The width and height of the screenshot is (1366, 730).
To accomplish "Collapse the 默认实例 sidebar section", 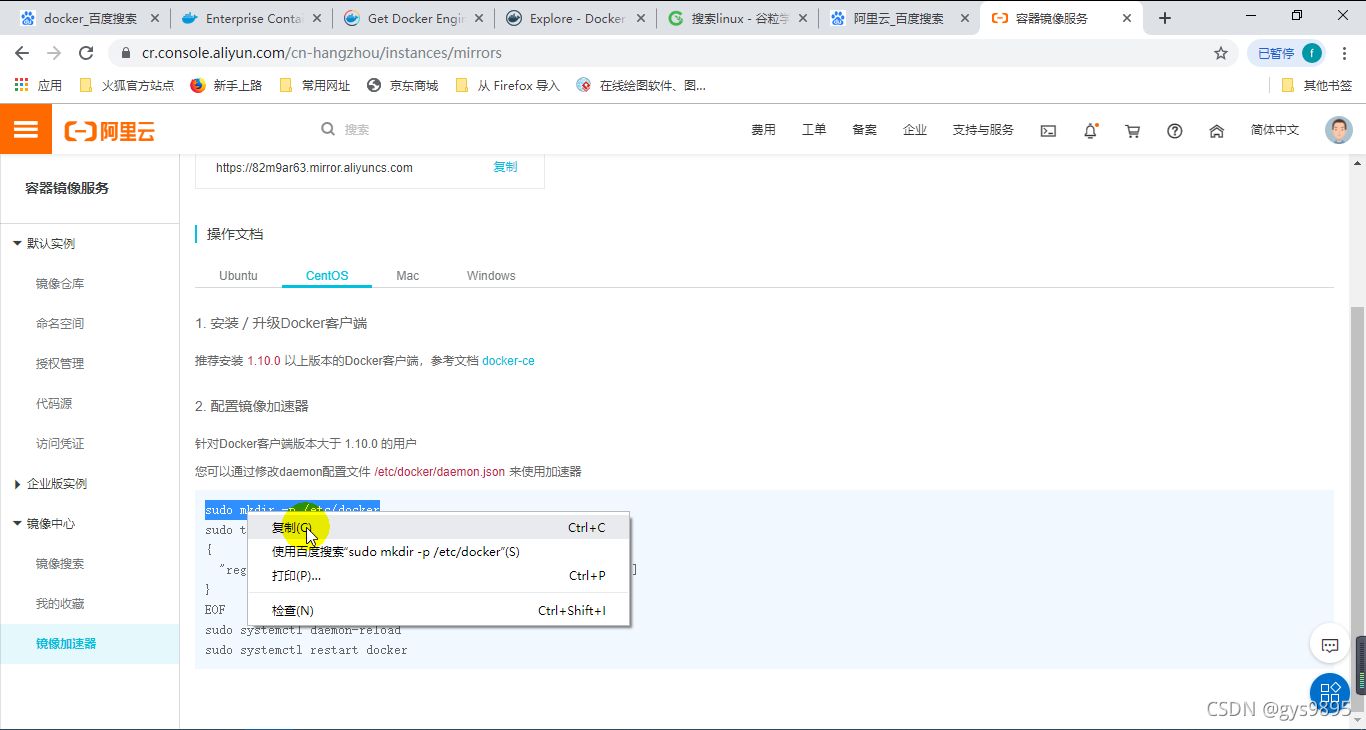I will click(x=44, y=244).
